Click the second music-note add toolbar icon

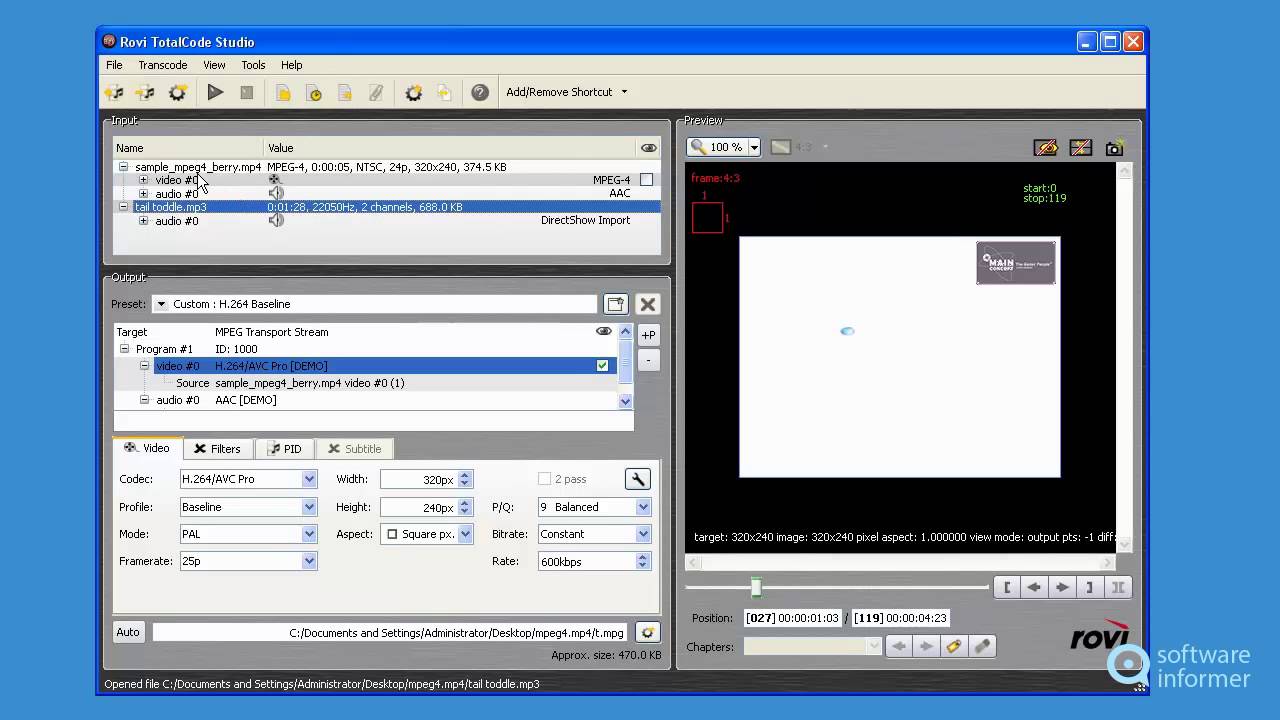(x=146, y=93)
